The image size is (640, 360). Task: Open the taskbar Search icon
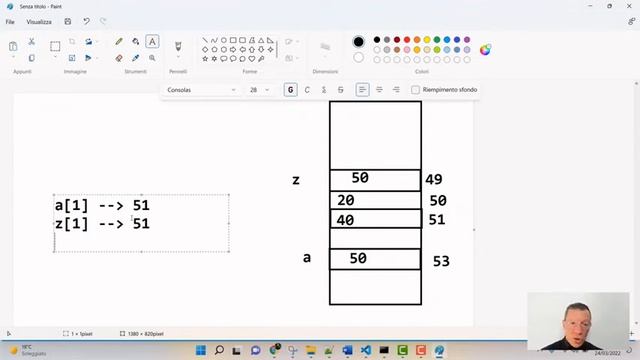[x=219, y=350]
